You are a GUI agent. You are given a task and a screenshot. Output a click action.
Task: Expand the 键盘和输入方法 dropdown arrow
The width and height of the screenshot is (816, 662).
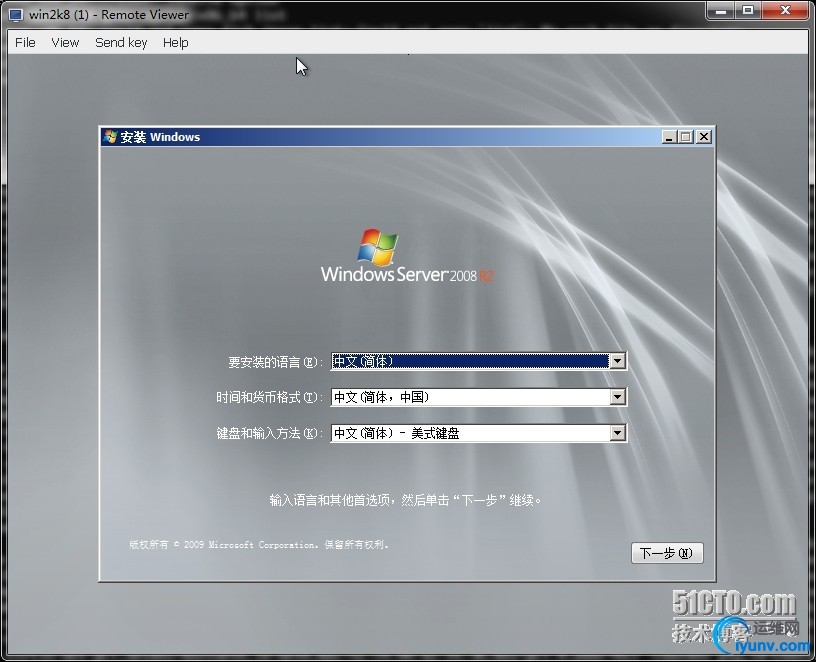(617, 433)
